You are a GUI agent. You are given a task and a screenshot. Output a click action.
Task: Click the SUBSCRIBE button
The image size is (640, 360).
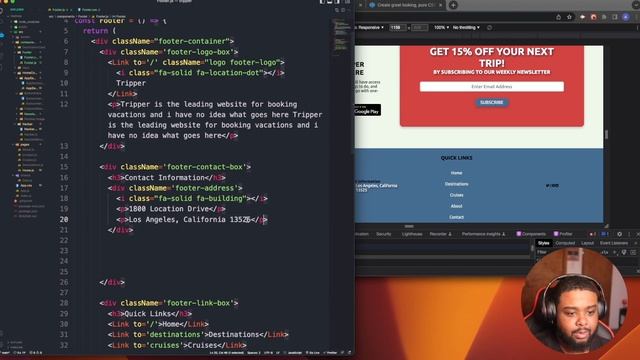click(x=491, y=102)
